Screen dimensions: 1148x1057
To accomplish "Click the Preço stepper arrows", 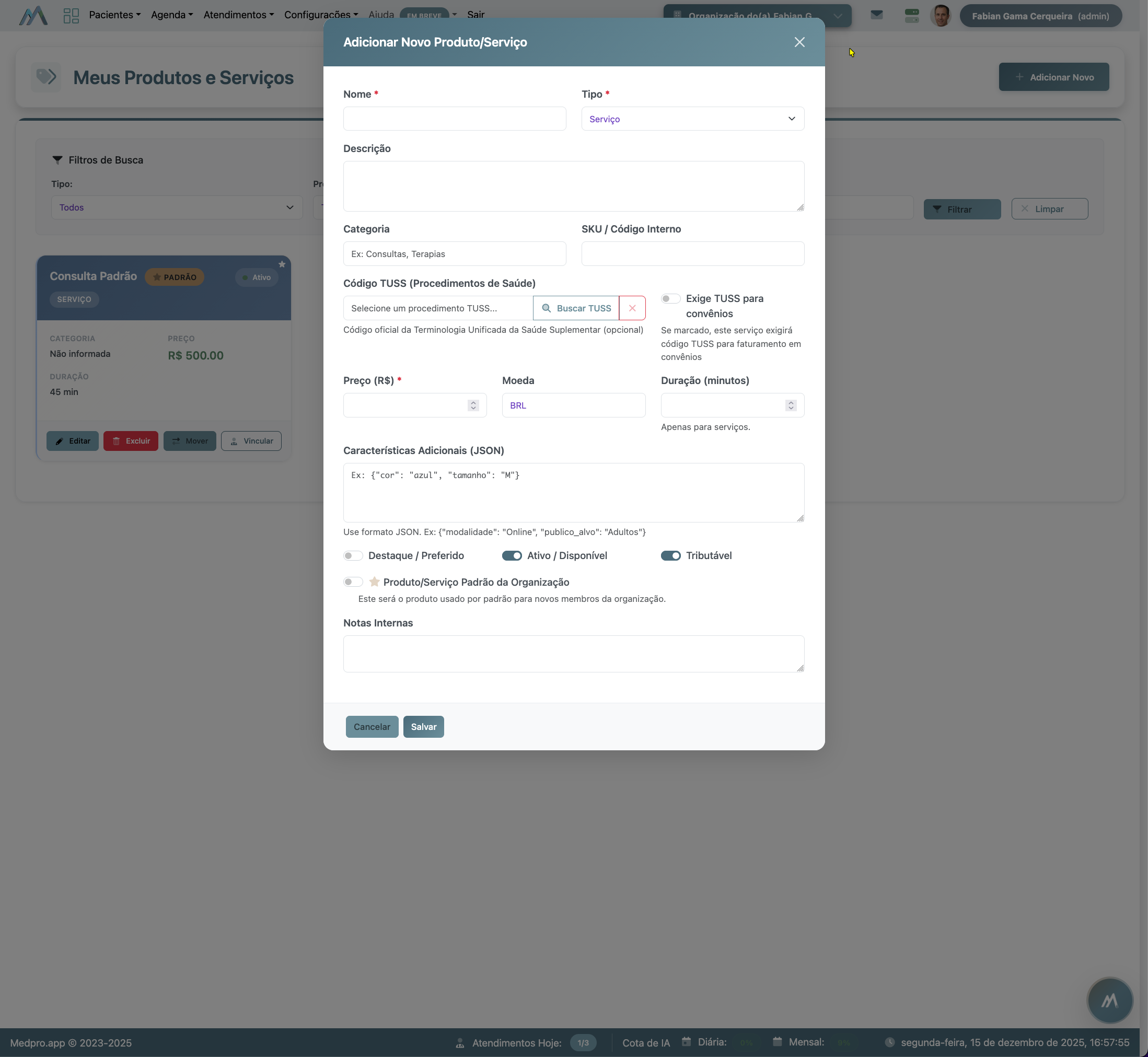I will click(473, 405).
